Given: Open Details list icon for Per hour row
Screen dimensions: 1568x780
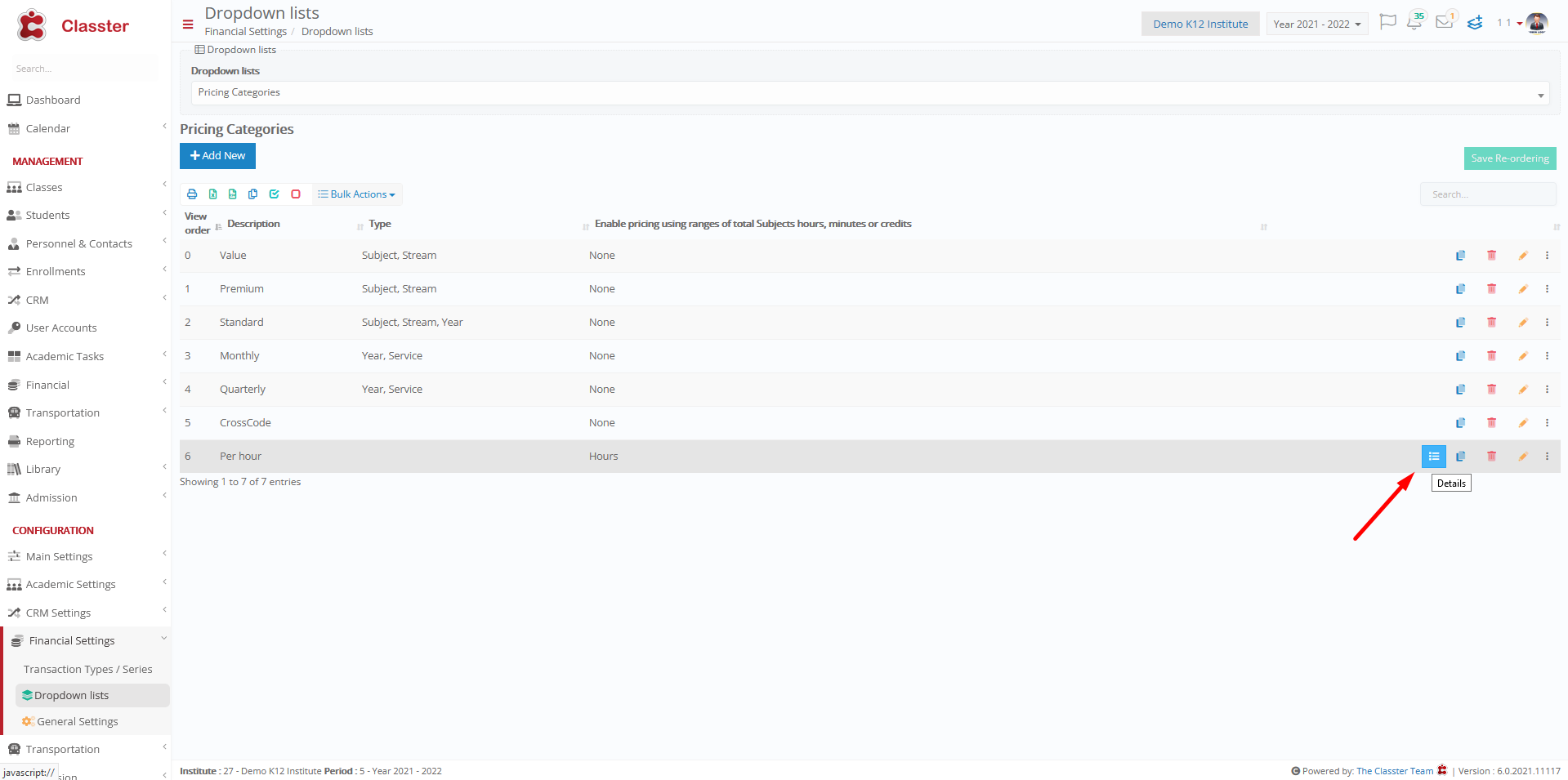Looking at the screenshot, I should coord(1434,457).
